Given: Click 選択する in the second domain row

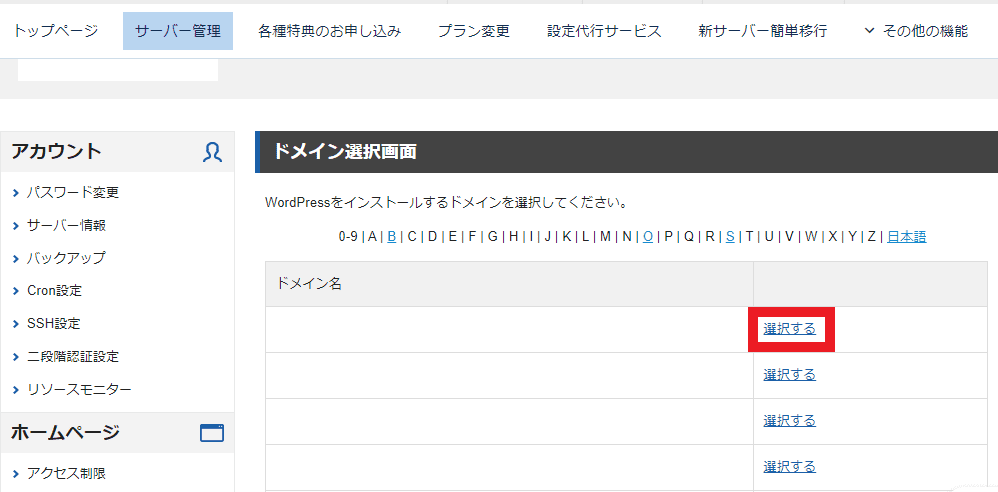Looking at the screenshot, I should [x=789, y=375].
